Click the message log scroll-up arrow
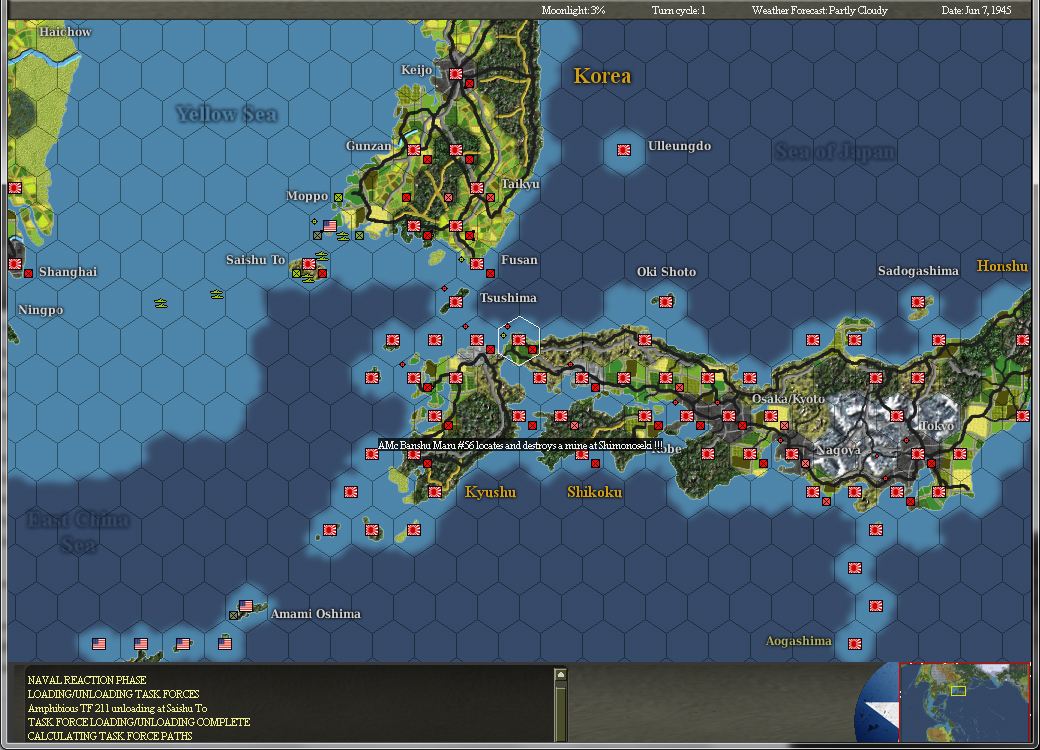This screenshot has height=750, width=1040. pos(560,674)
